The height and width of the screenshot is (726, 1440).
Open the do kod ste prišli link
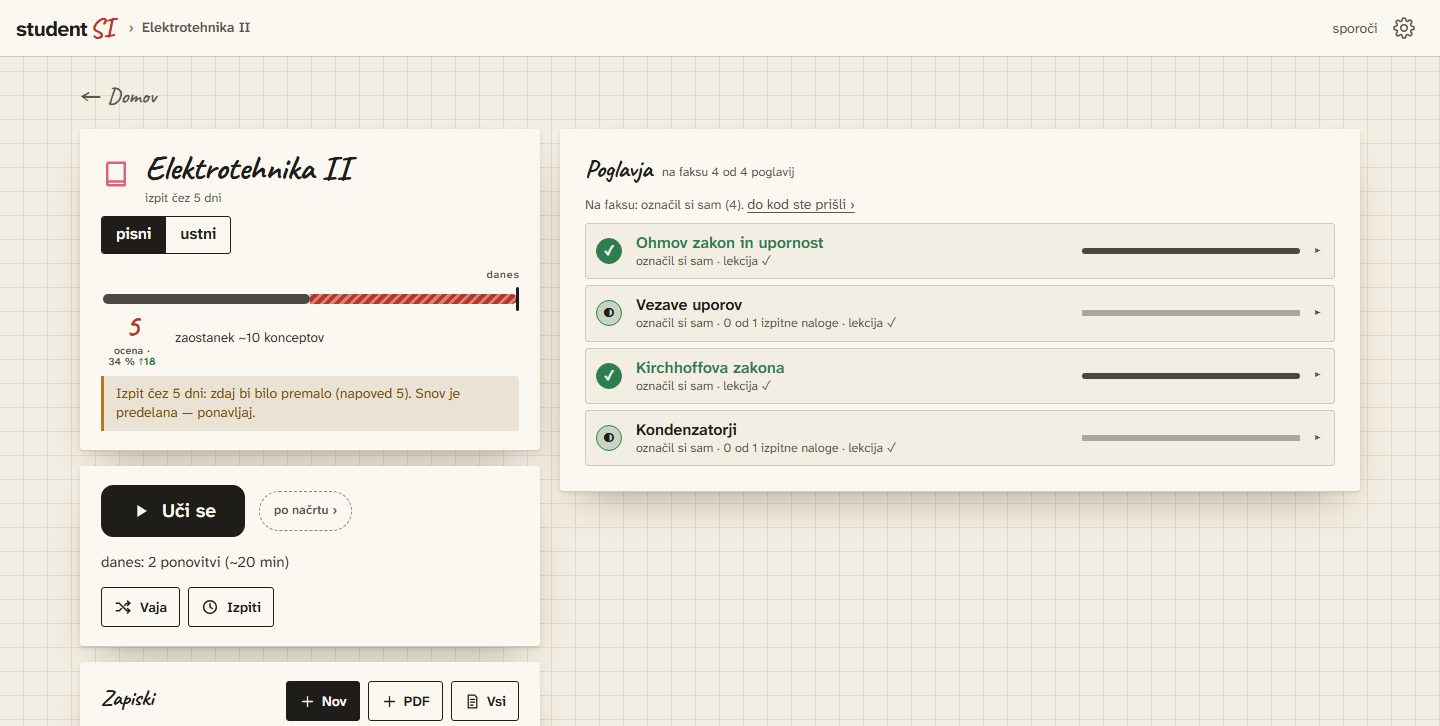click(x=801, y=205)
